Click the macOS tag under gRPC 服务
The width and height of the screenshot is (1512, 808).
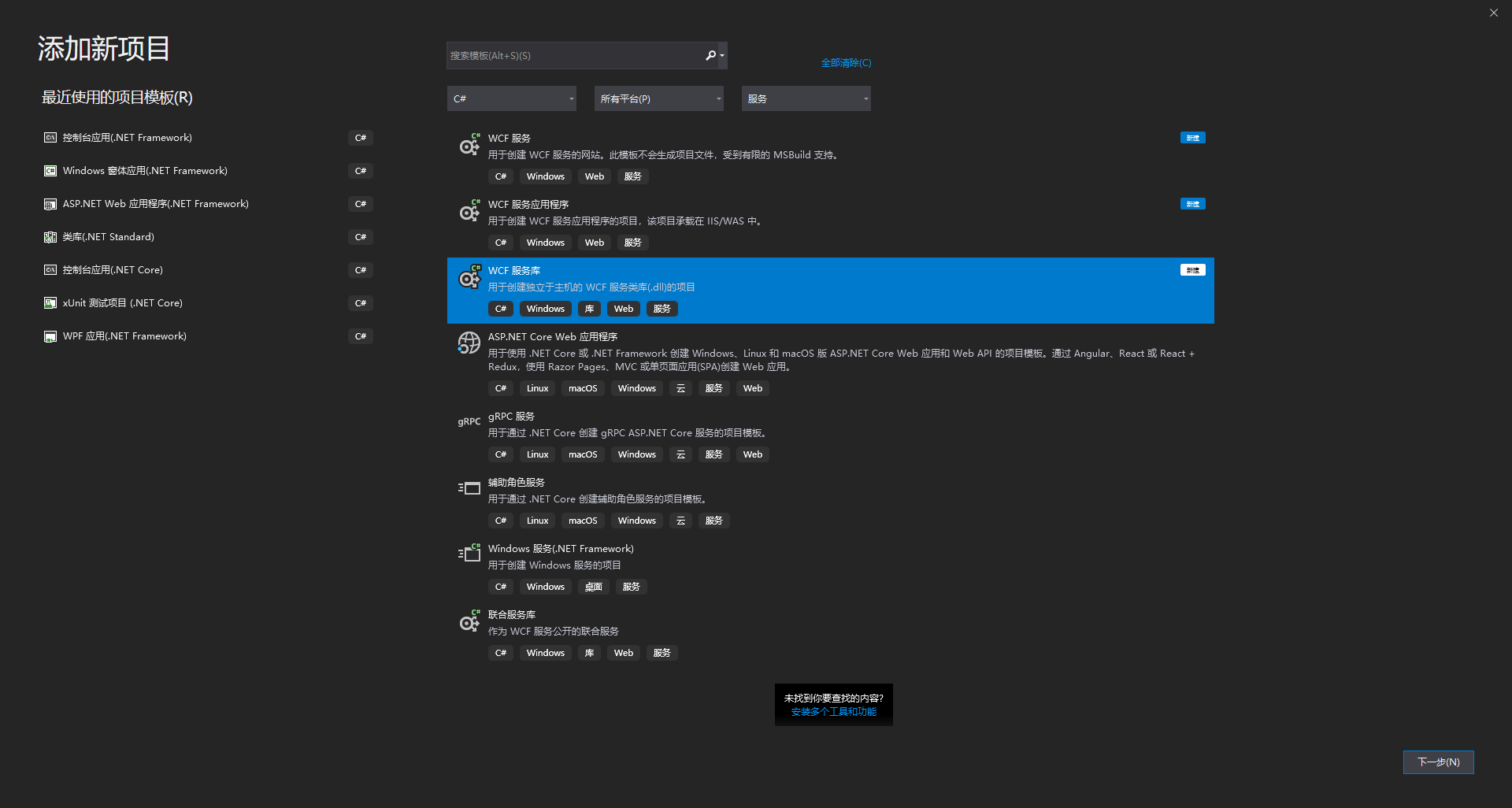click(583, 454)
